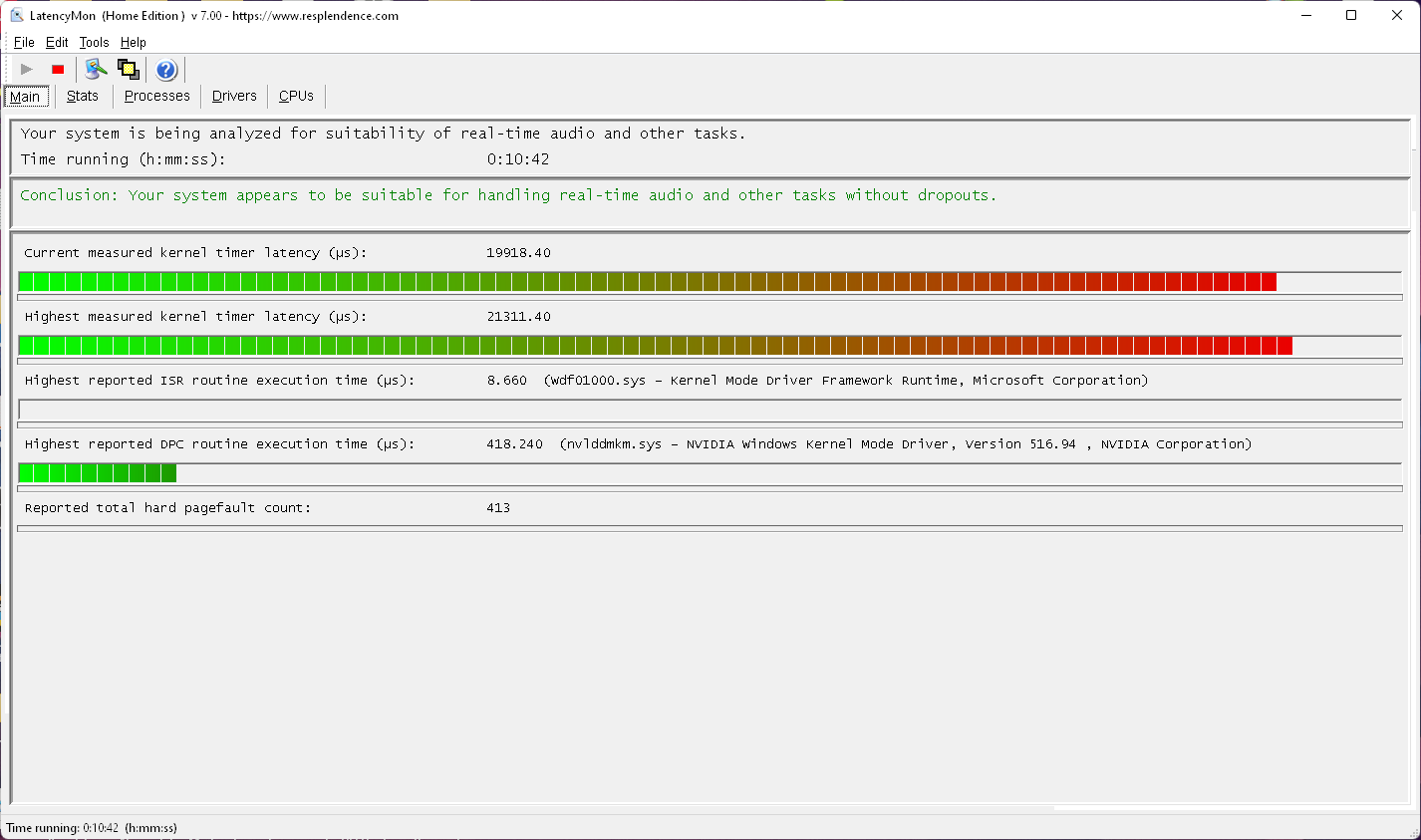Click the nvlddmkm.sys driver description
1421x840 pixels.
[906, 444]
